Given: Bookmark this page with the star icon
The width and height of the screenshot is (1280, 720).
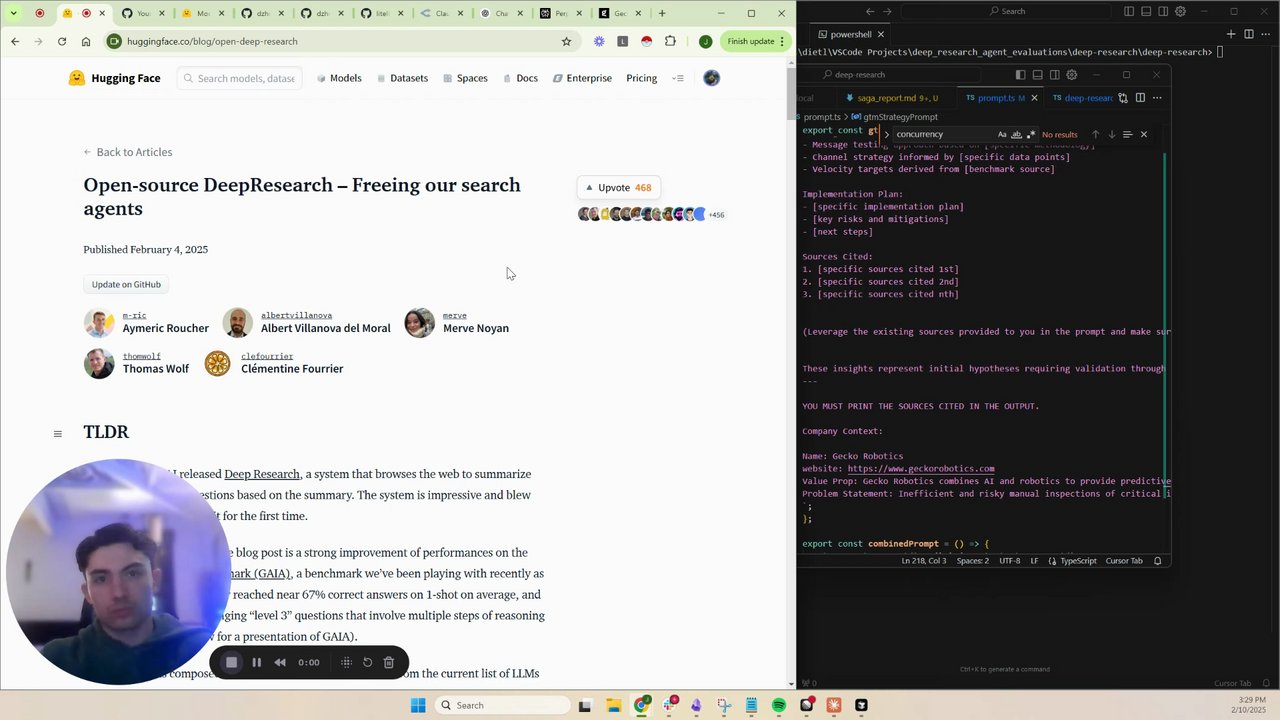Looking at the screenshot, I should [x=566, y=41].
